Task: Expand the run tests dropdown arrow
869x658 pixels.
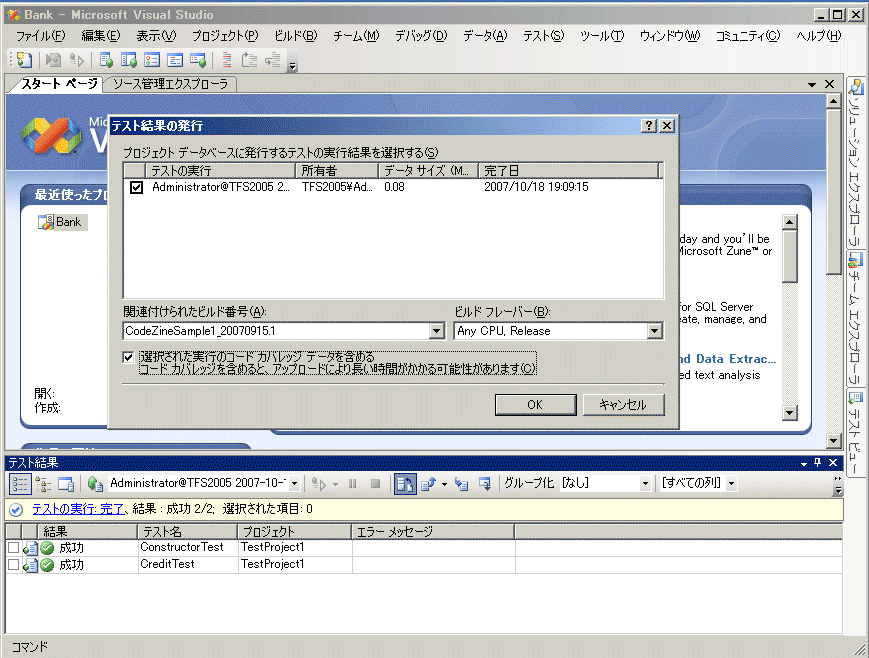Action: (x=335, y=484)
